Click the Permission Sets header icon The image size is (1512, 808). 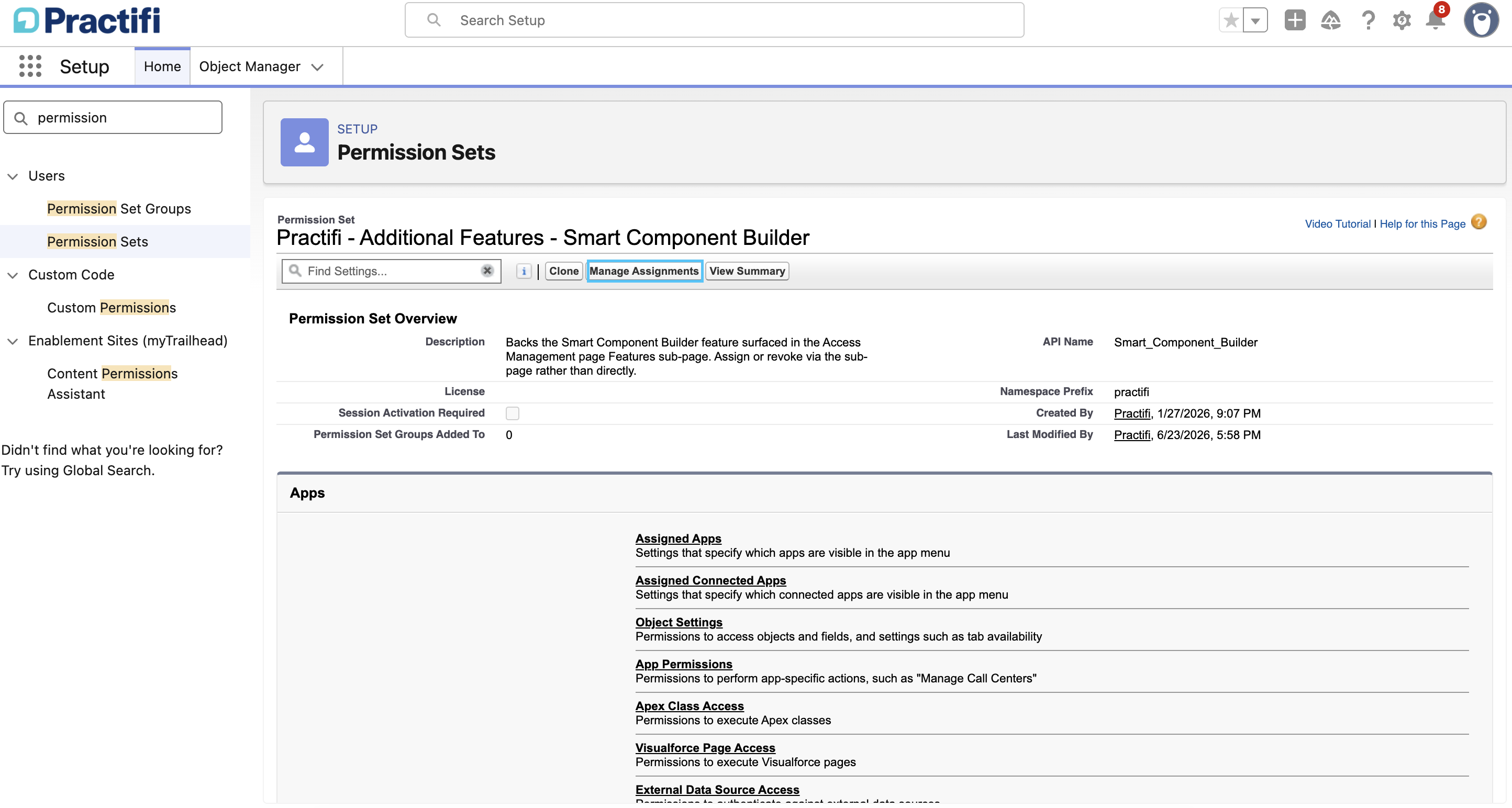(304, 142)
